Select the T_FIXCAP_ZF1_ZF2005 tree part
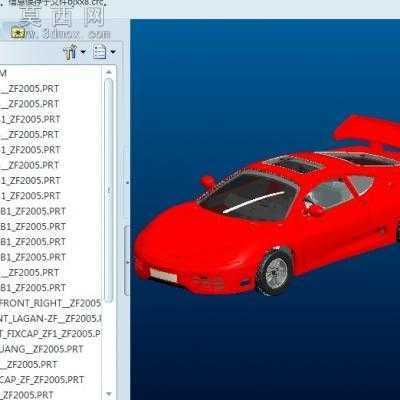 tap(50, 334)
